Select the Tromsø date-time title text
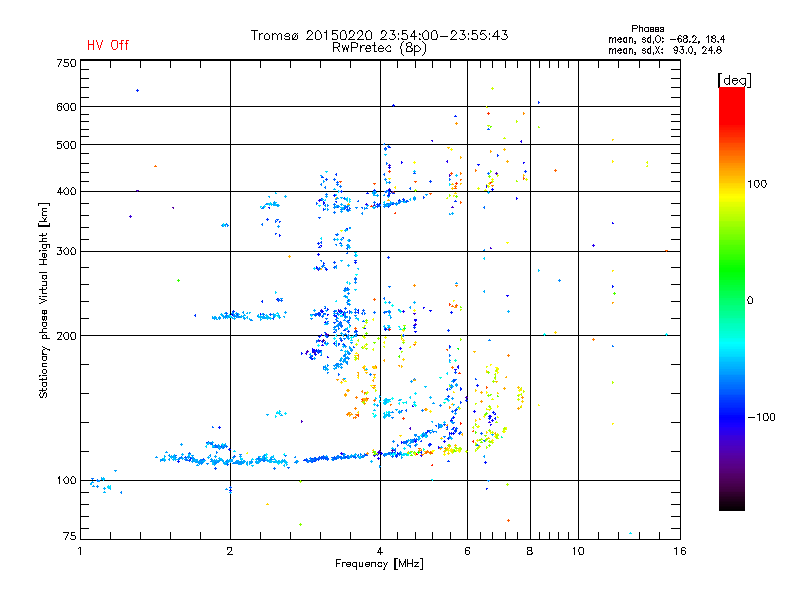The width and height of the screenshot is (800, 600). 379,35
